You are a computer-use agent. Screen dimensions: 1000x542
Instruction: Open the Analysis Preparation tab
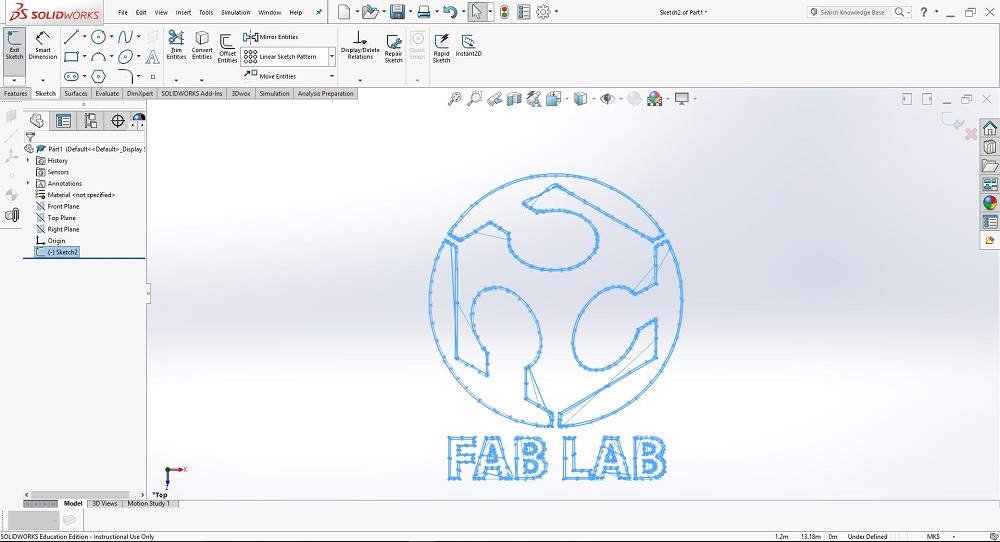[325, 94]
